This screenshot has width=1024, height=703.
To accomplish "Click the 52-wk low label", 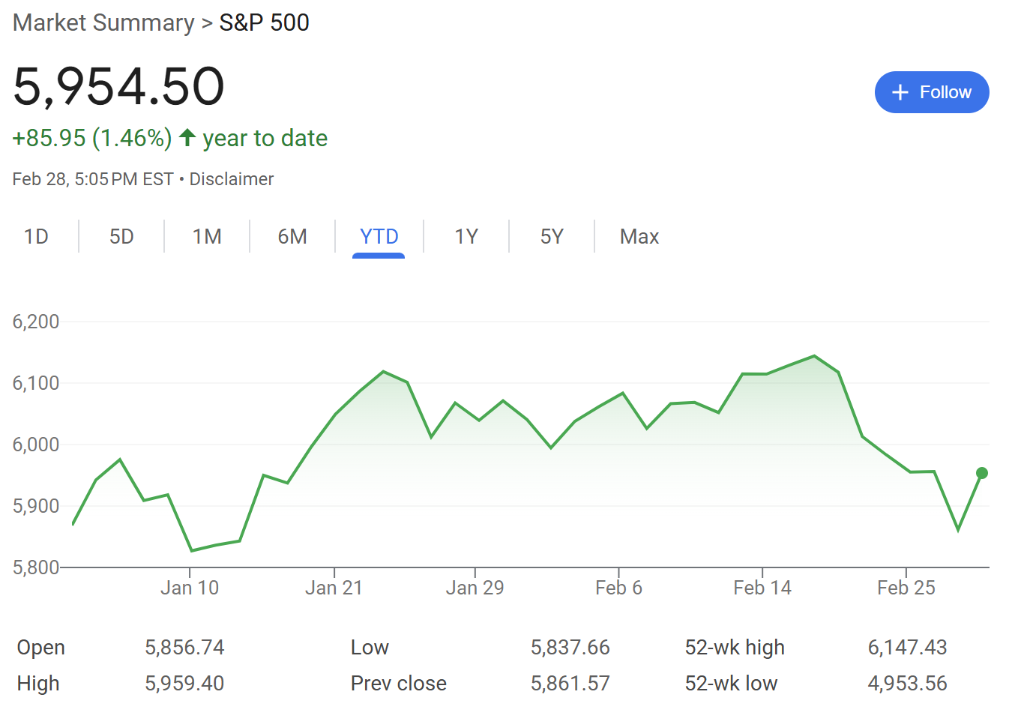I will coord(731,683).
